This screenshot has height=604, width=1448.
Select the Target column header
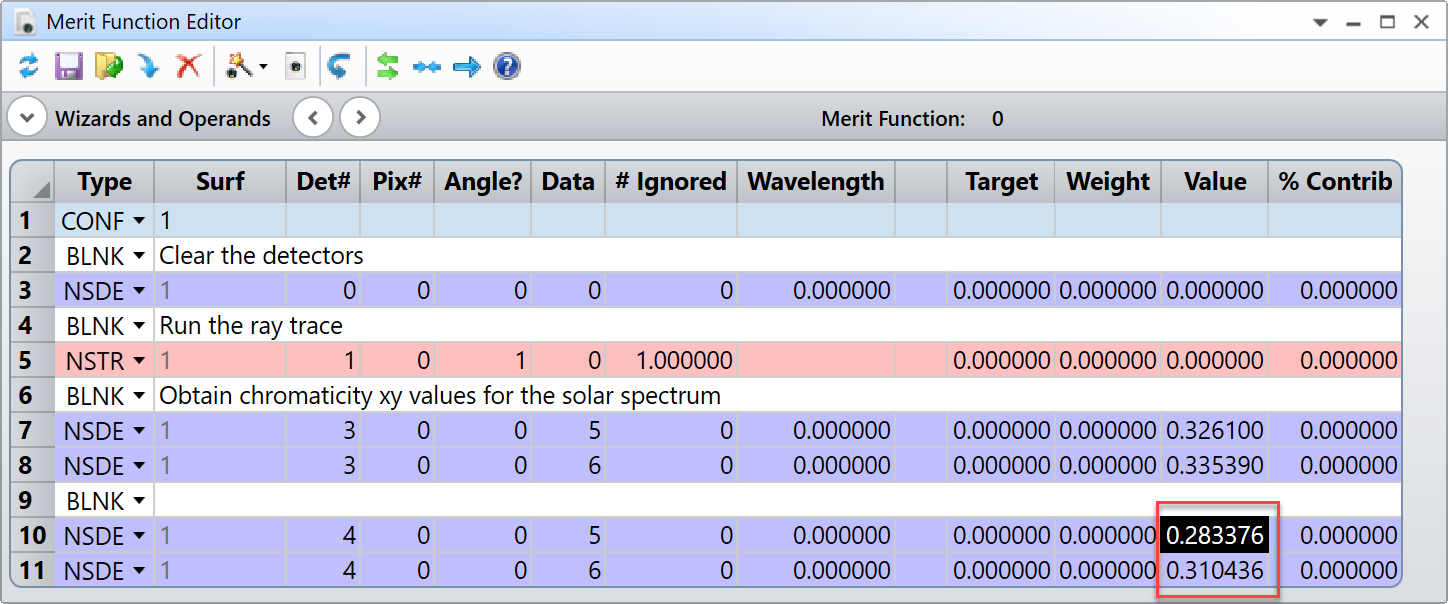click(1001, 181)
